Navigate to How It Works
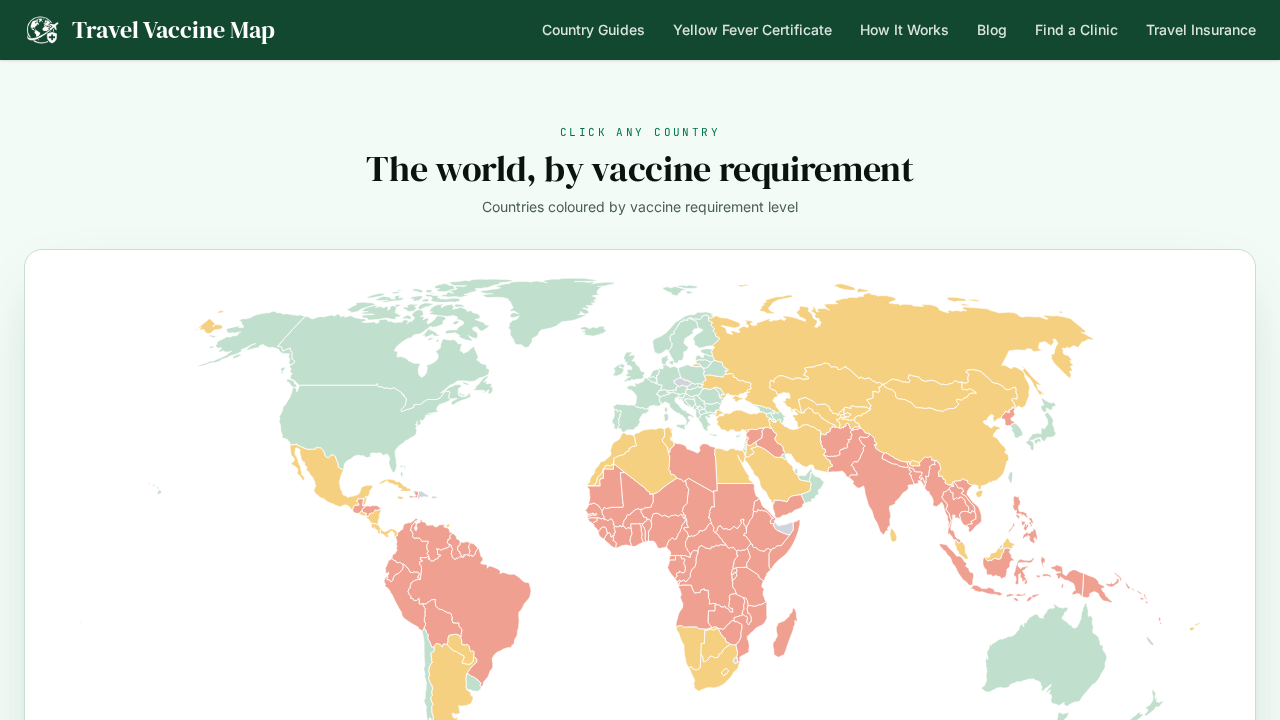Screen dimensions: 1280x720 tap(904, 30)
